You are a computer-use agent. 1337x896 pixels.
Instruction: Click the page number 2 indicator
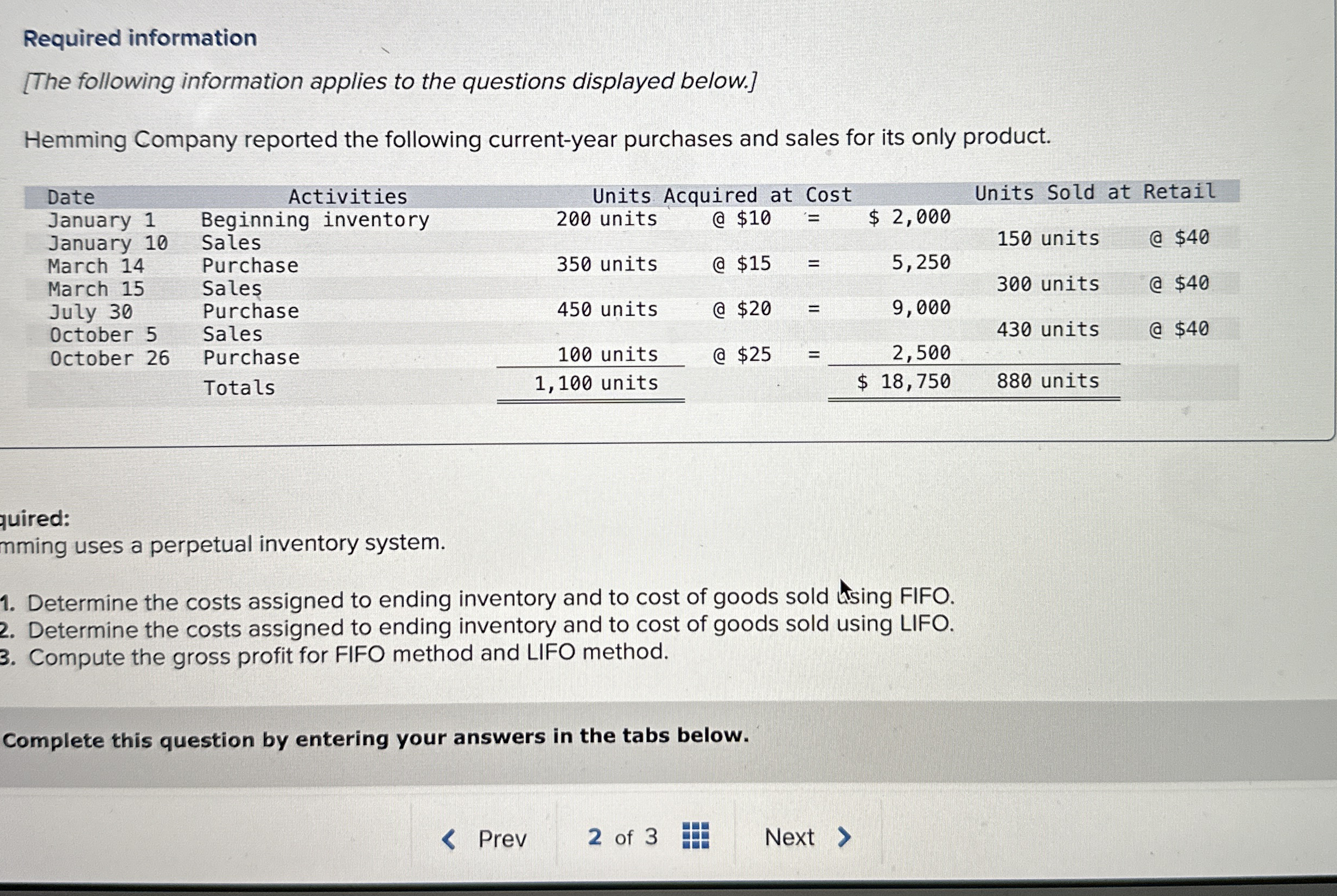pyautogui.click(x=594, y=837)
